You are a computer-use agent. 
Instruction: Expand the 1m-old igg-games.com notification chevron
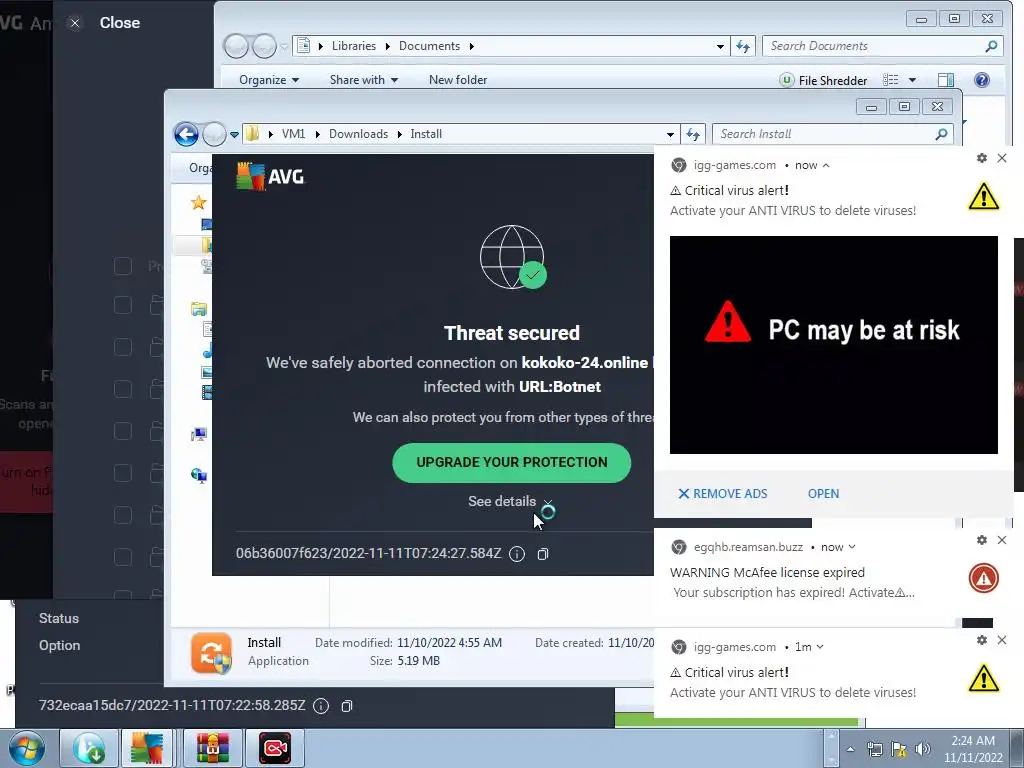pos(820,647)
